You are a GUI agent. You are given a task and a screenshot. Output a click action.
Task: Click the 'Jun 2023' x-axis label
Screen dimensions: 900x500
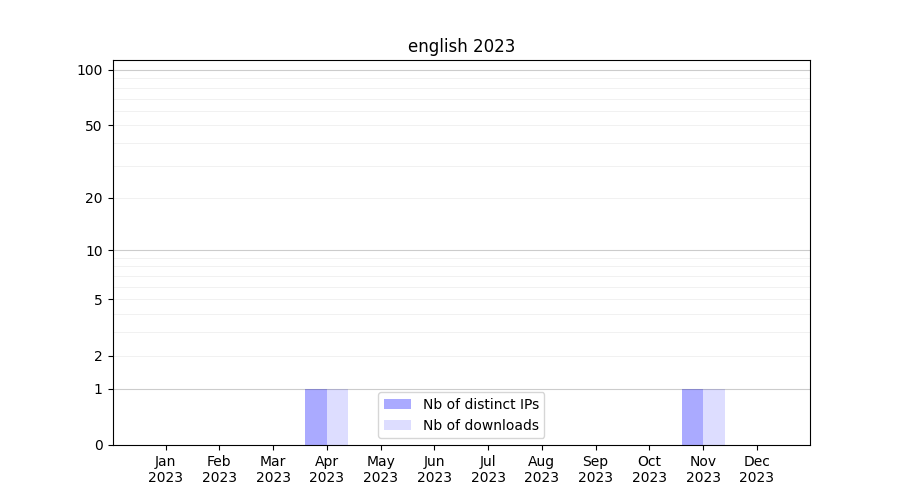[x=434, y=469]
